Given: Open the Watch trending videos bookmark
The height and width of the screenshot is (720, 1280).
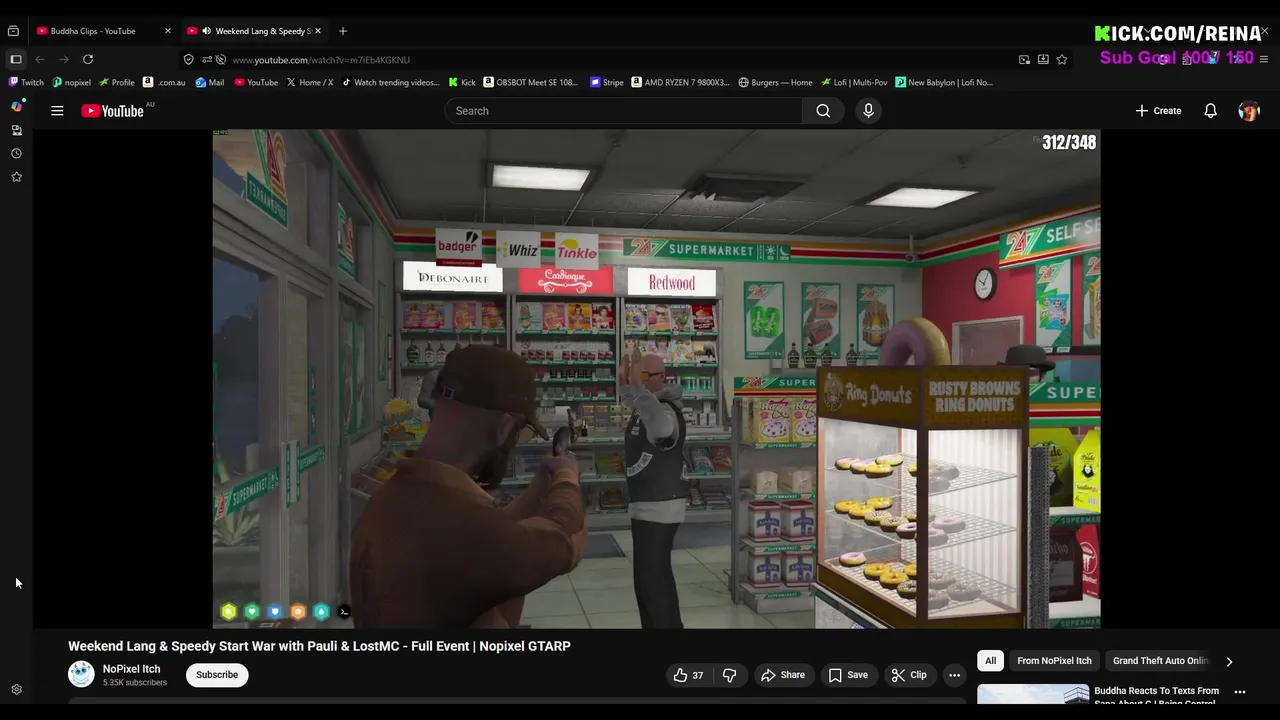Looking at the screenshot, I should pos(390,83).
